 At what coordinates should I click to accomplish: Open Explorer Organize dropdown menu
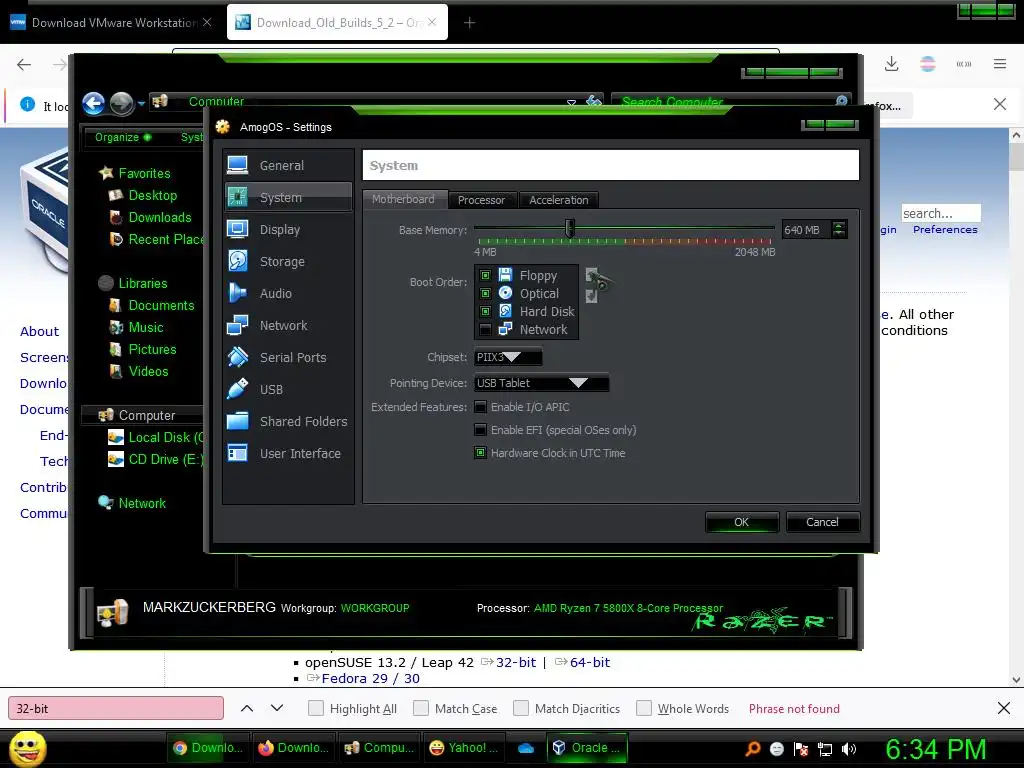tap(123, 137)
